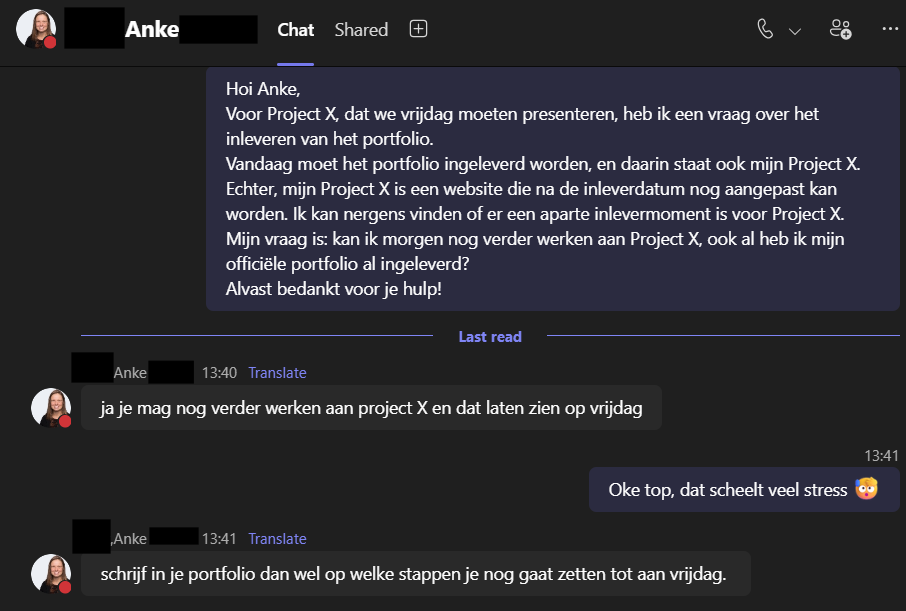
Task: Click the contact name Anke in header
Action: pos(152,30)
